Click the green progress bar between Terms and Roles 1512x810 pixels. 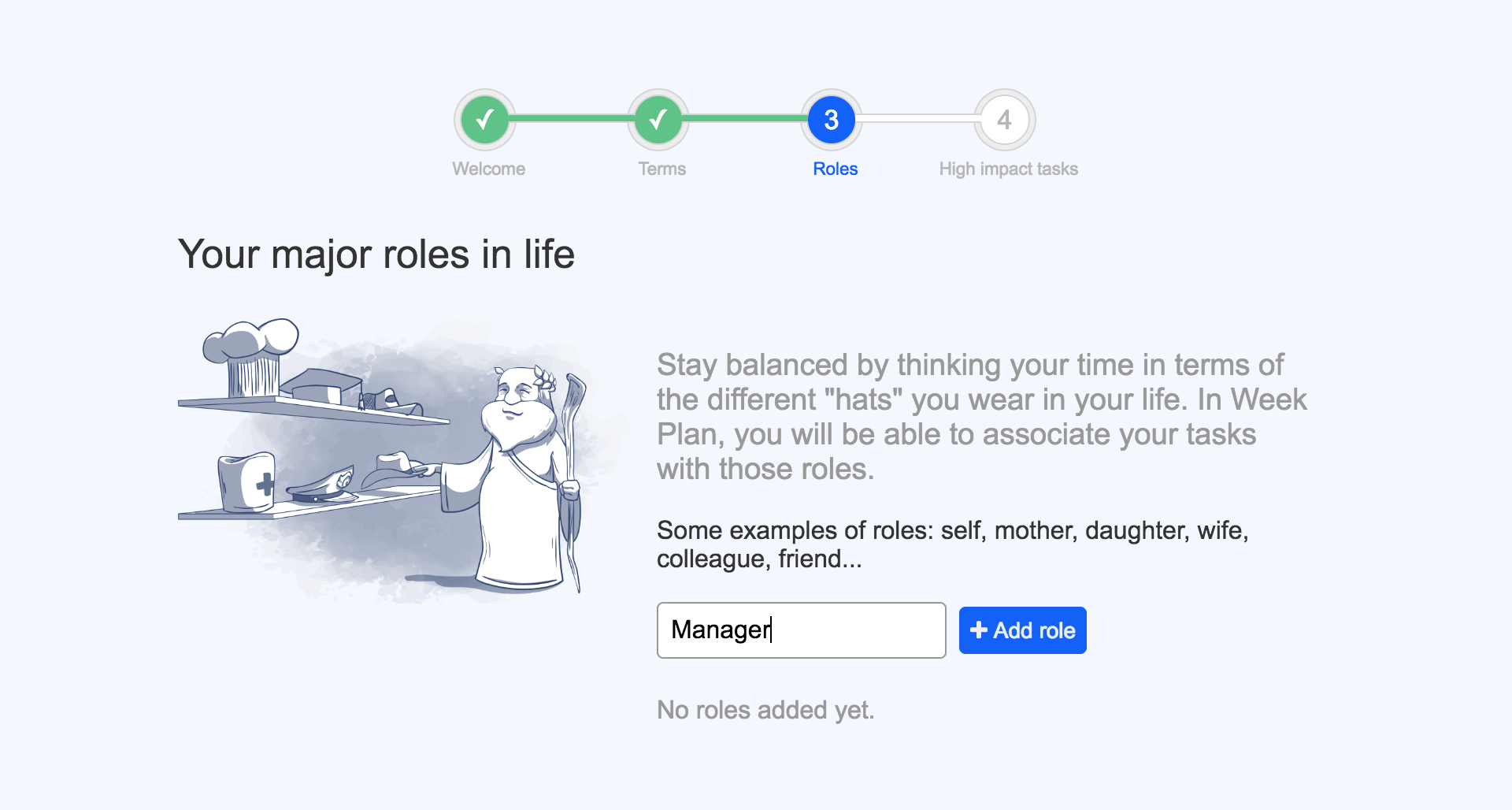744,119
